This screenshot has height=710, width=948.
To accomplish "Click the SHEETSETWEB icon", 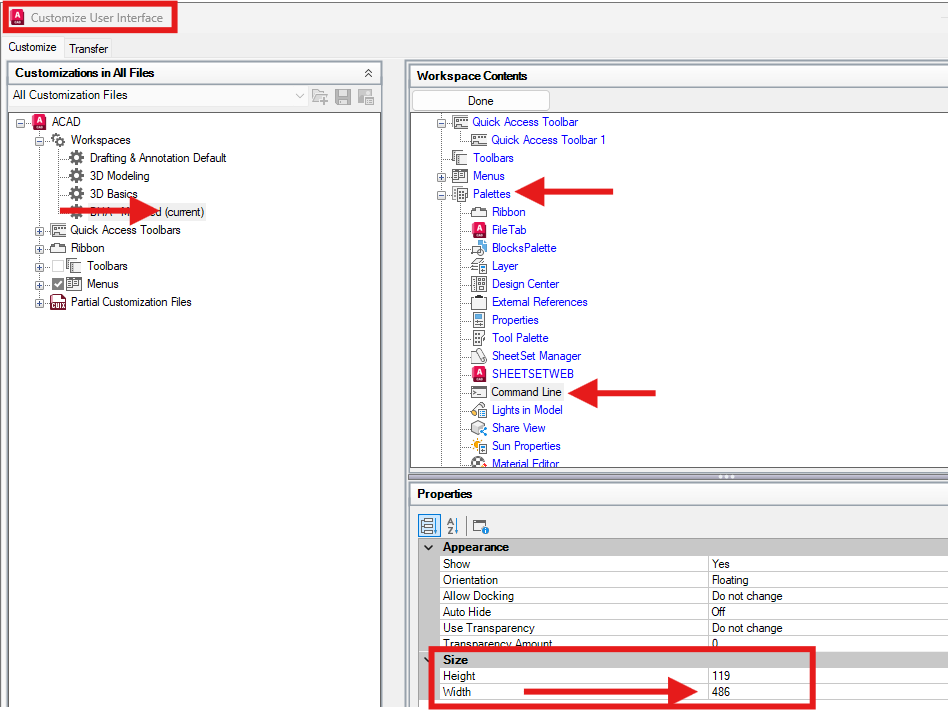I will (x=479, y=374).
